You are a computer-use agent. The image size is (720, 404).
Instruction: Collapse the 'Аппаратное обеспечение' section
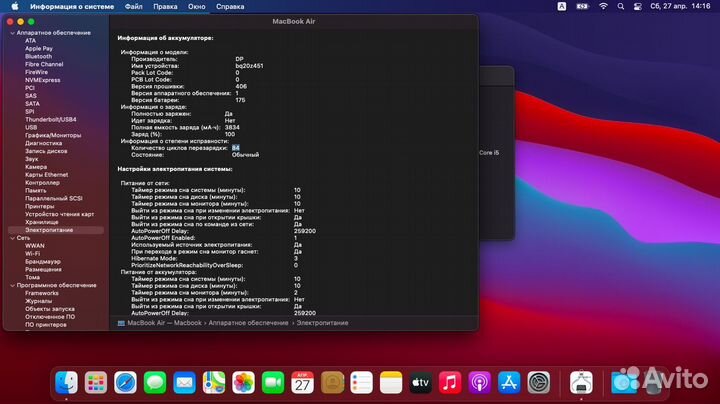coord(12,33)
